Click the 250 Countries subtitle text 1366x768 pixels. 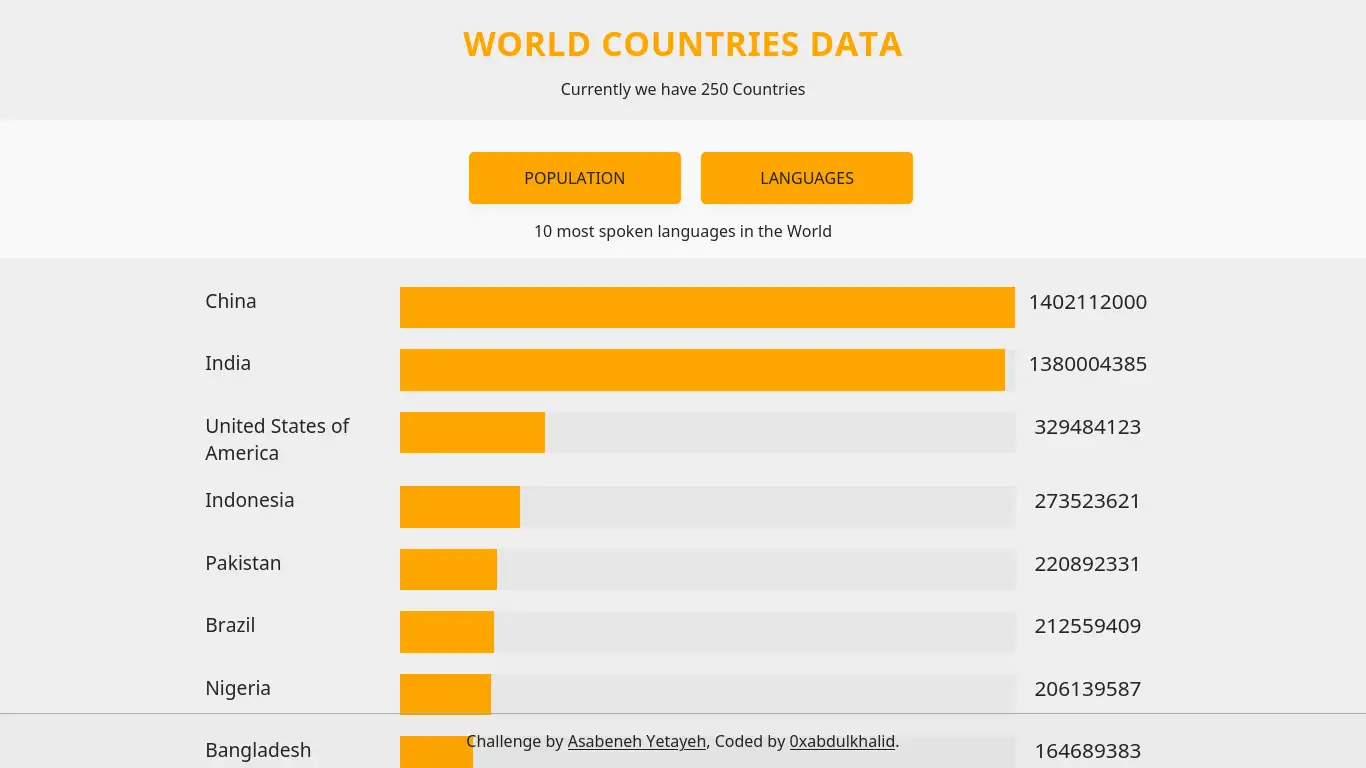(683, 89)
